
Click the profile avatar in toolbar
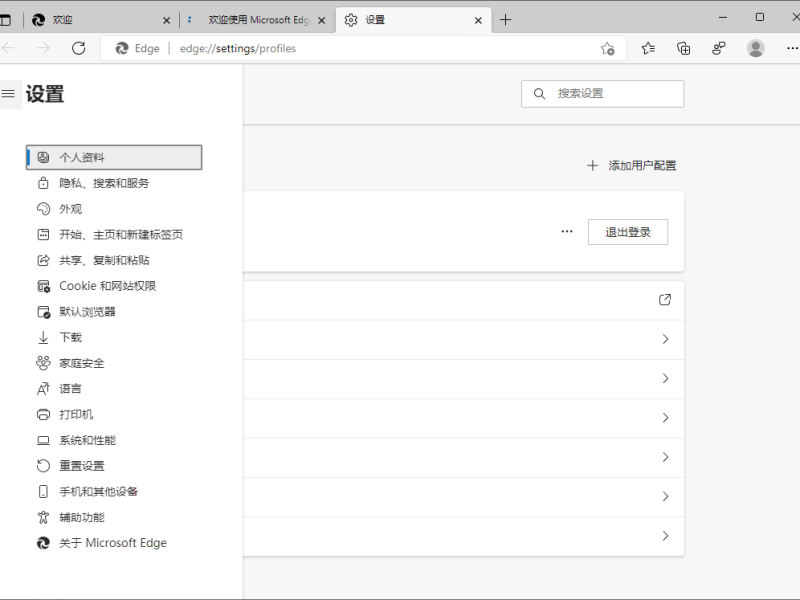click(x=755, y=48)
